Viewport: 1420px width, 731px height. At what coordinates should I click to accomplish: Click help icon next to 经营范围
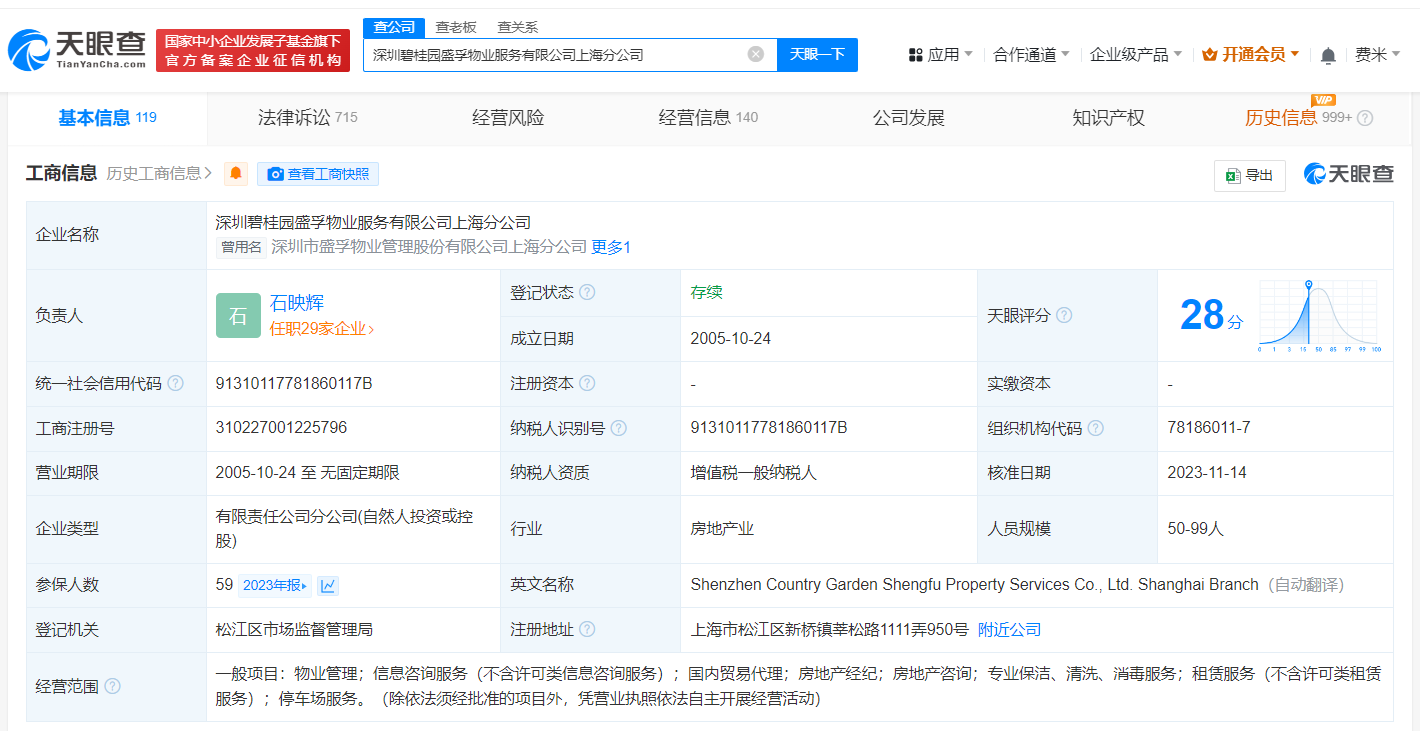pos(112,686)
